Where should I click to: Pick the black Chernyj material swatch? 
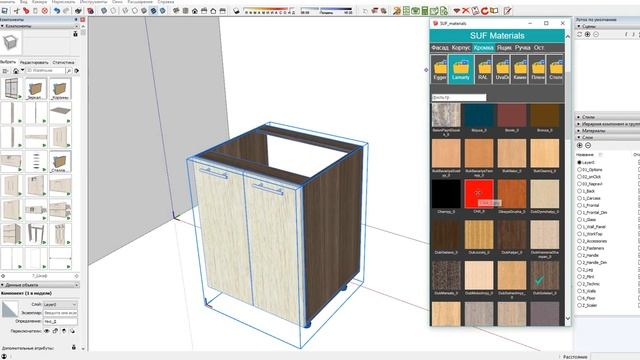[x=446, y=194]
